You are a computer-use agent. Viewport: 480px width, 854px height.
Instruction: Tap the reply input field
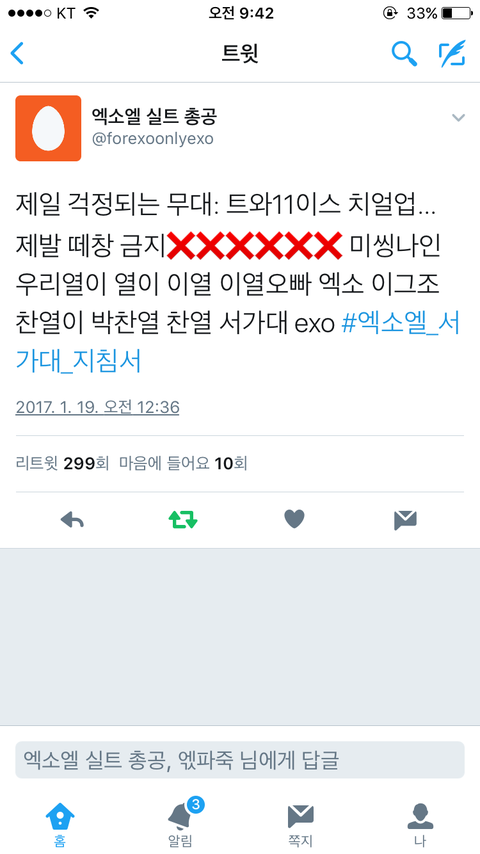(240, 760)
